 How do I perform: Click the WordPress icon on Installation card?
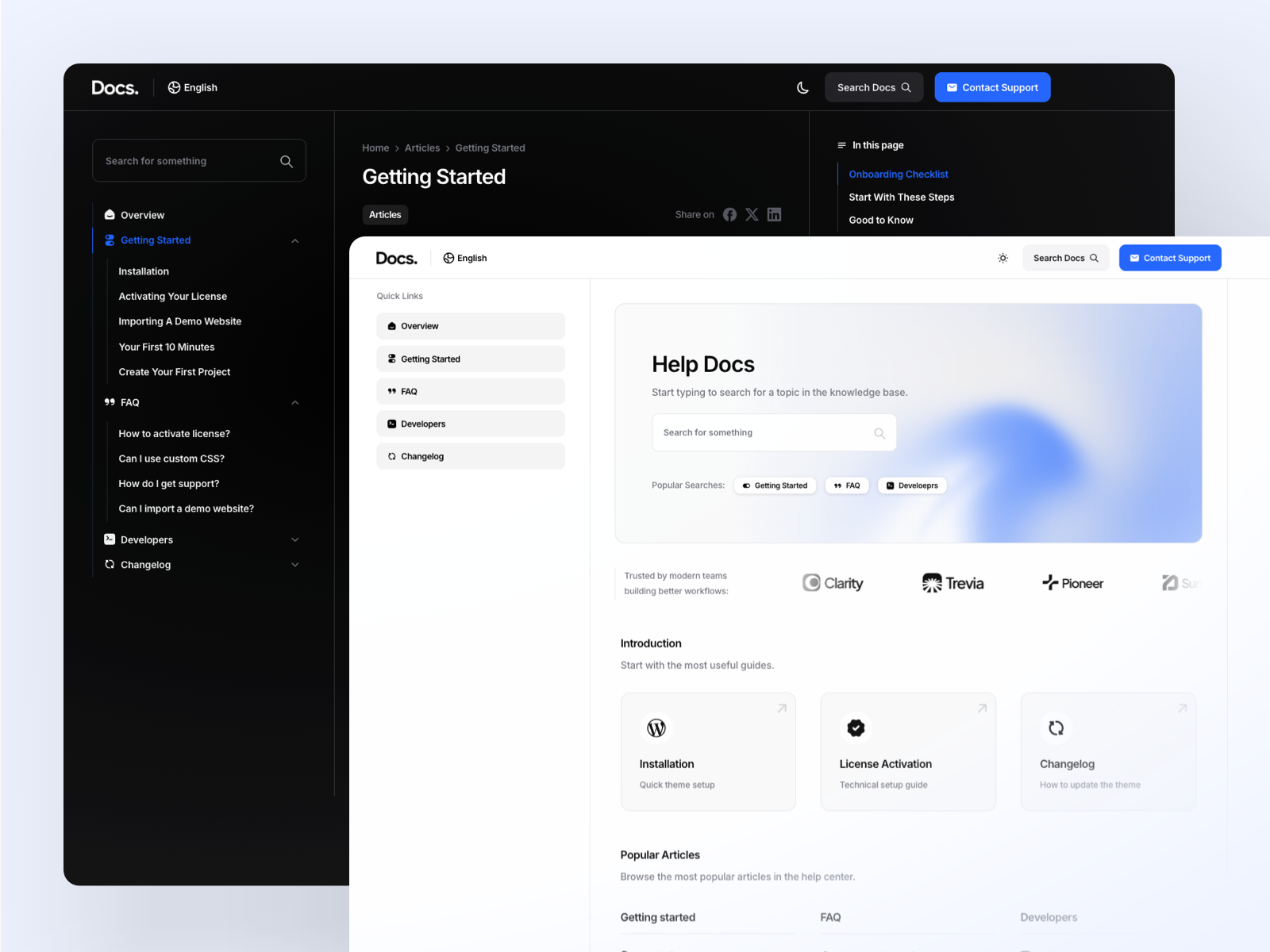pyautogui.click(x=656, y=727)
